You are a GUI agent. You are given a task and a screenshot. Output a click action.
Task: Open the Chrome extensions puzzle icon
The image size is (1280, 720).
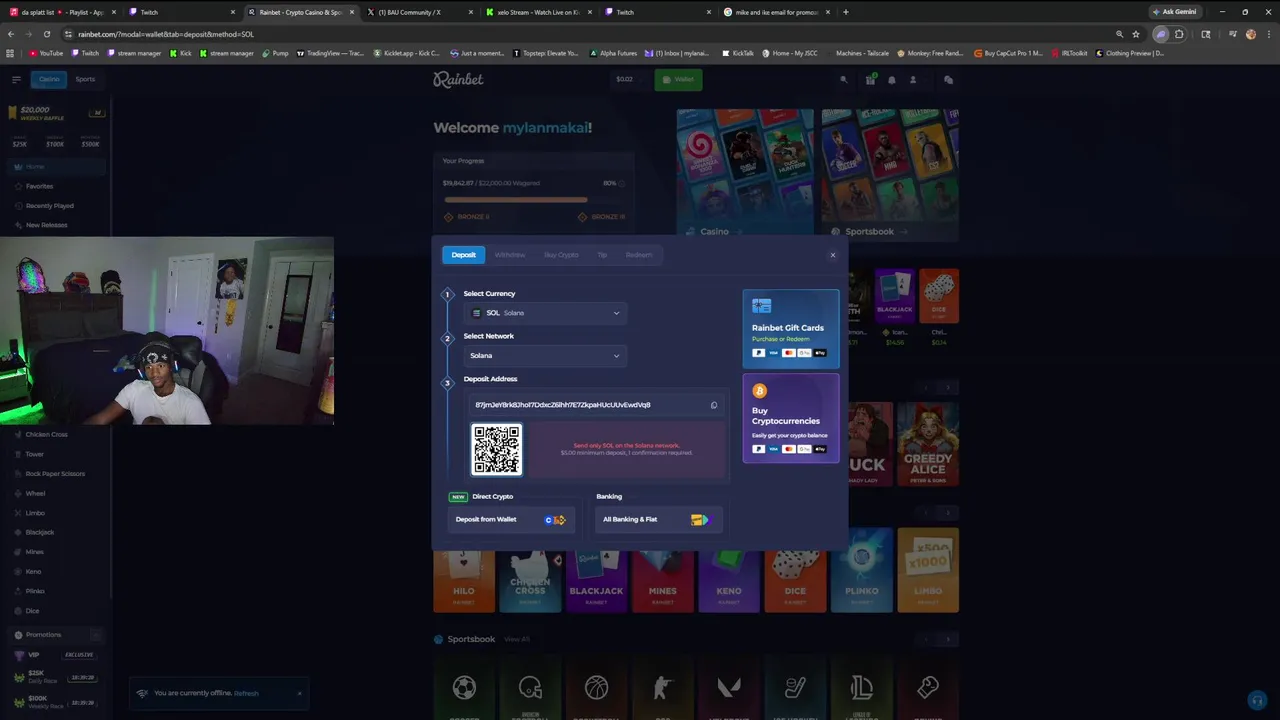click(1179, 34)
